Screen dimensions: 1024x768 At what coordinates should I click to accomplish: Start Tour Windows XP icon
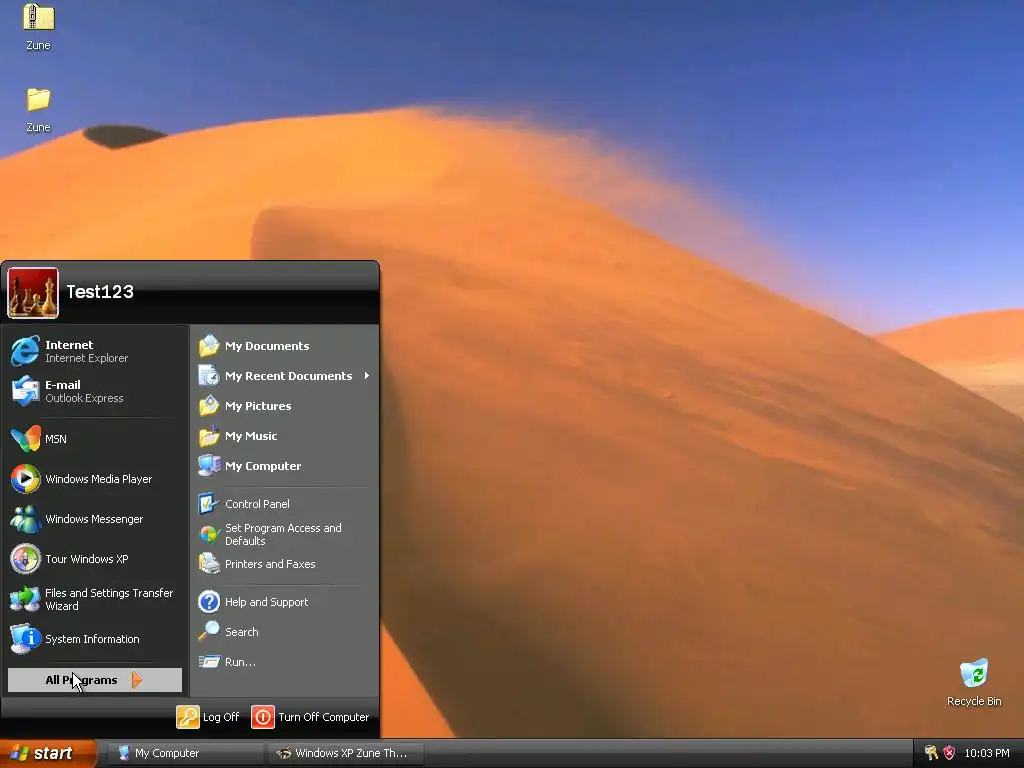(x=25, y=559)
